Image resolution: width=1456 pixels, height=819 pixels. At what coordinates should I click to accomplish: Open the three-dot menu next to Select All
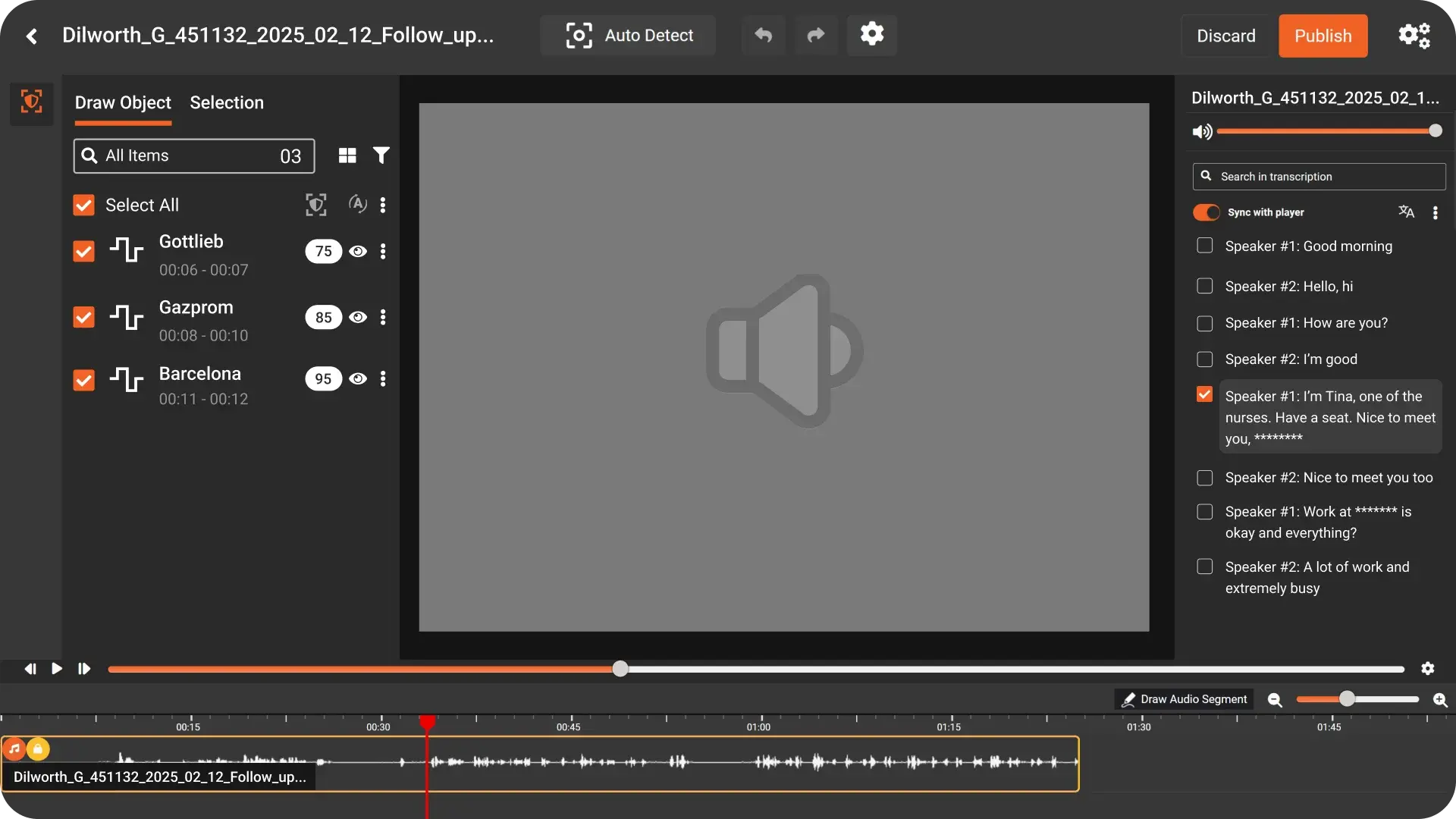[x=384, y=205]
